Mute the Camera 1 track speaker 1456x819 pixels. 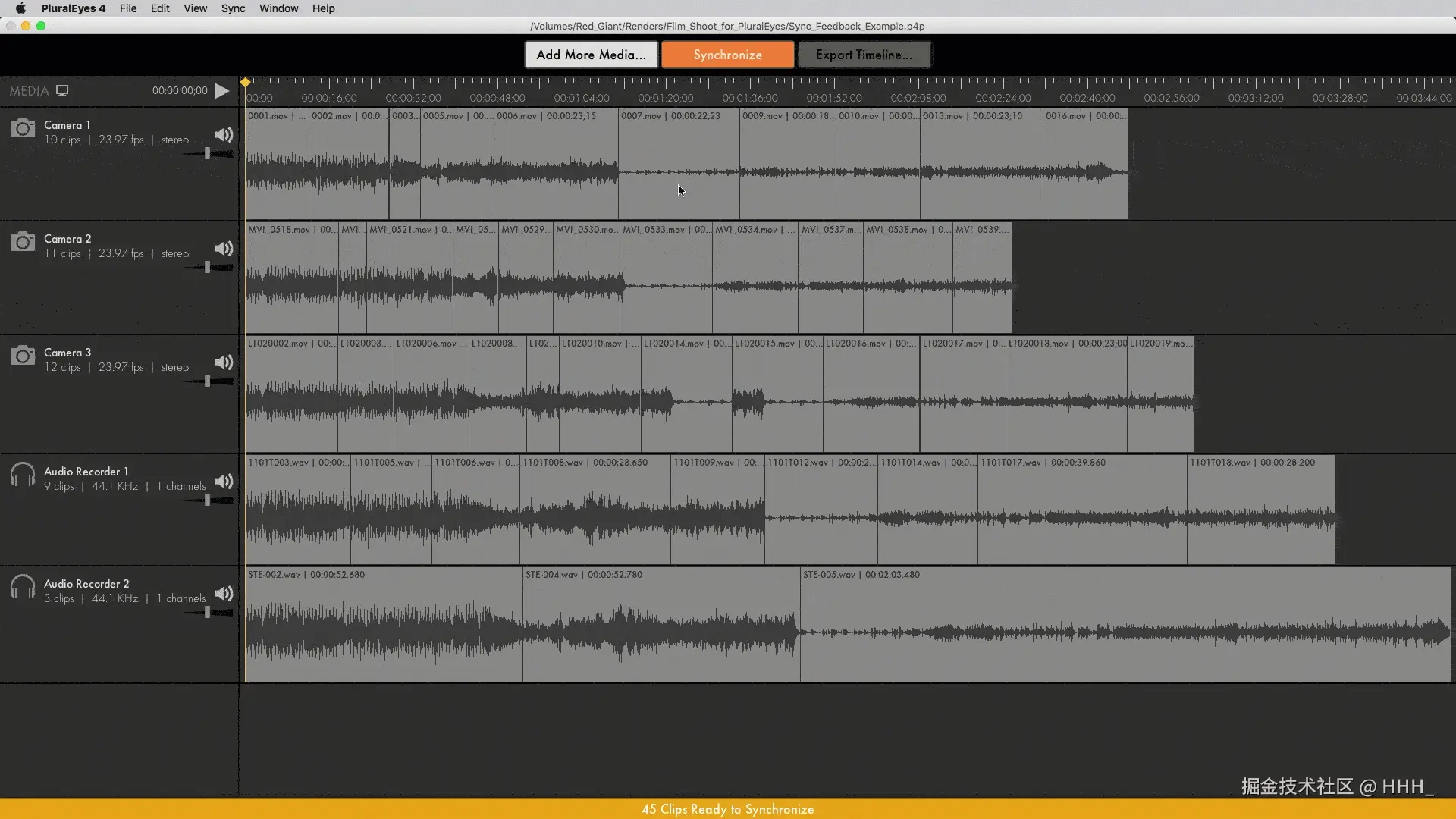(223, 135)
